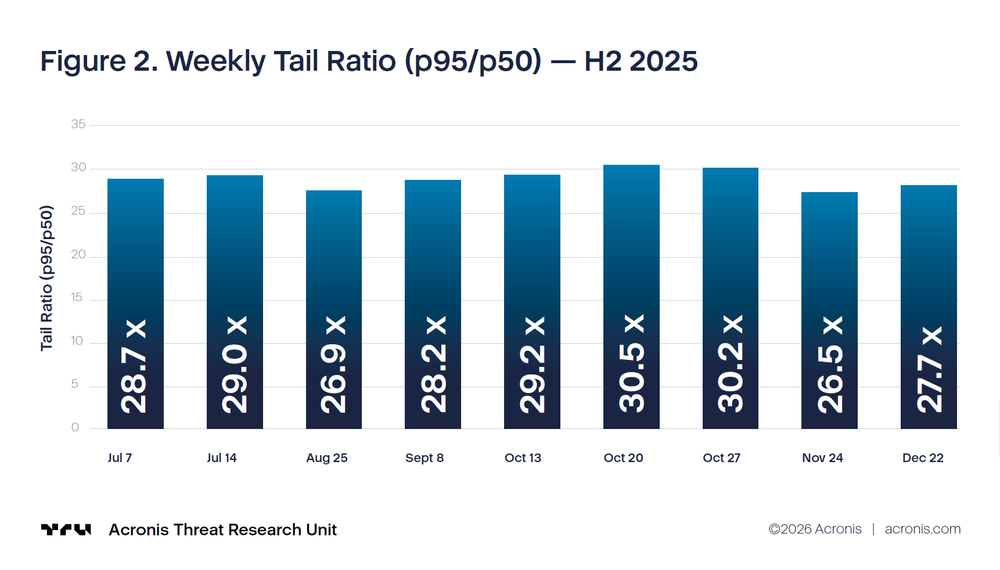1000x570 pixels.
Task: Click the y-axis value 5
Action: point(75,384)
